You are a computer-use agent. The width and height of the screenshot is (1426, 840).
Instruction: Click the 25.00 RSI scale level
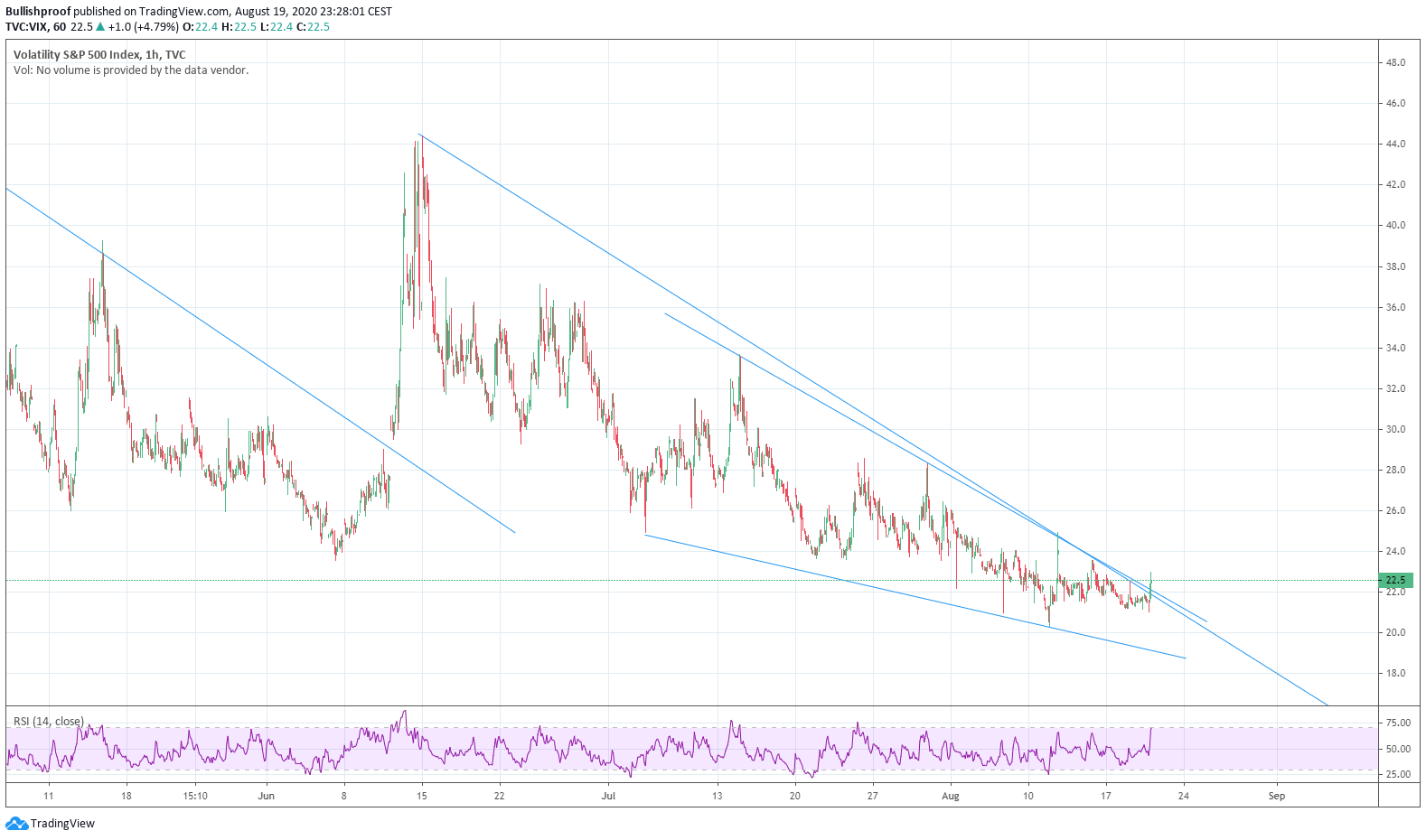pyautogui.click(x=1398, y=774)
